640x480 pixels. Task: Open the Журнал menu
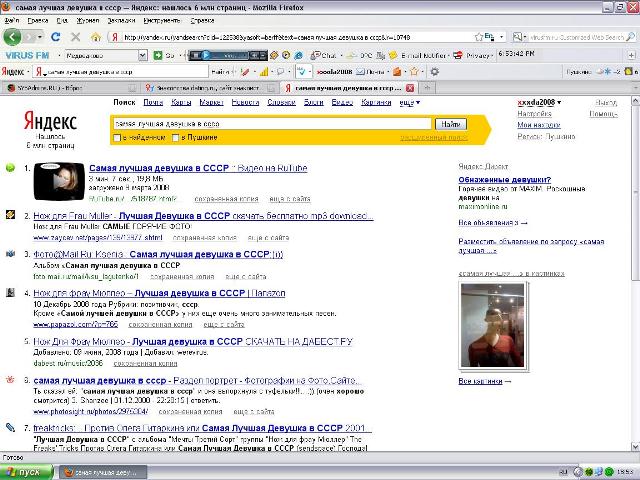tap(88, 20)
